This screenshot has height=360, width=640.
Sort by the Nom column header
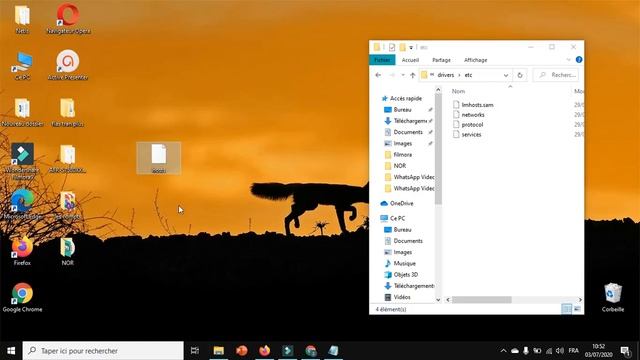[458, 91]
